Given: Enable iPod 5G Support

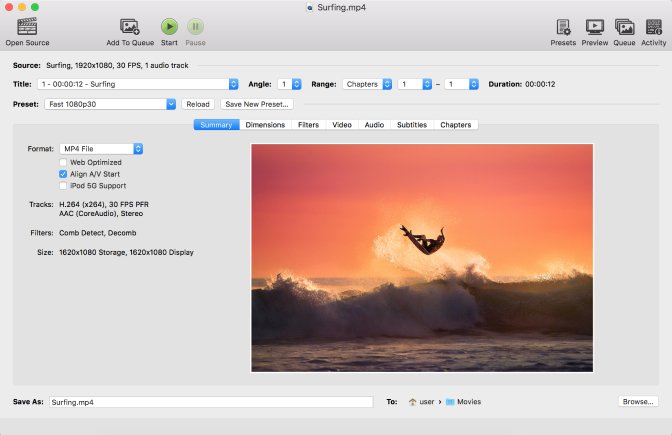Looking at the screenshot, I should (x=63, y=186).
